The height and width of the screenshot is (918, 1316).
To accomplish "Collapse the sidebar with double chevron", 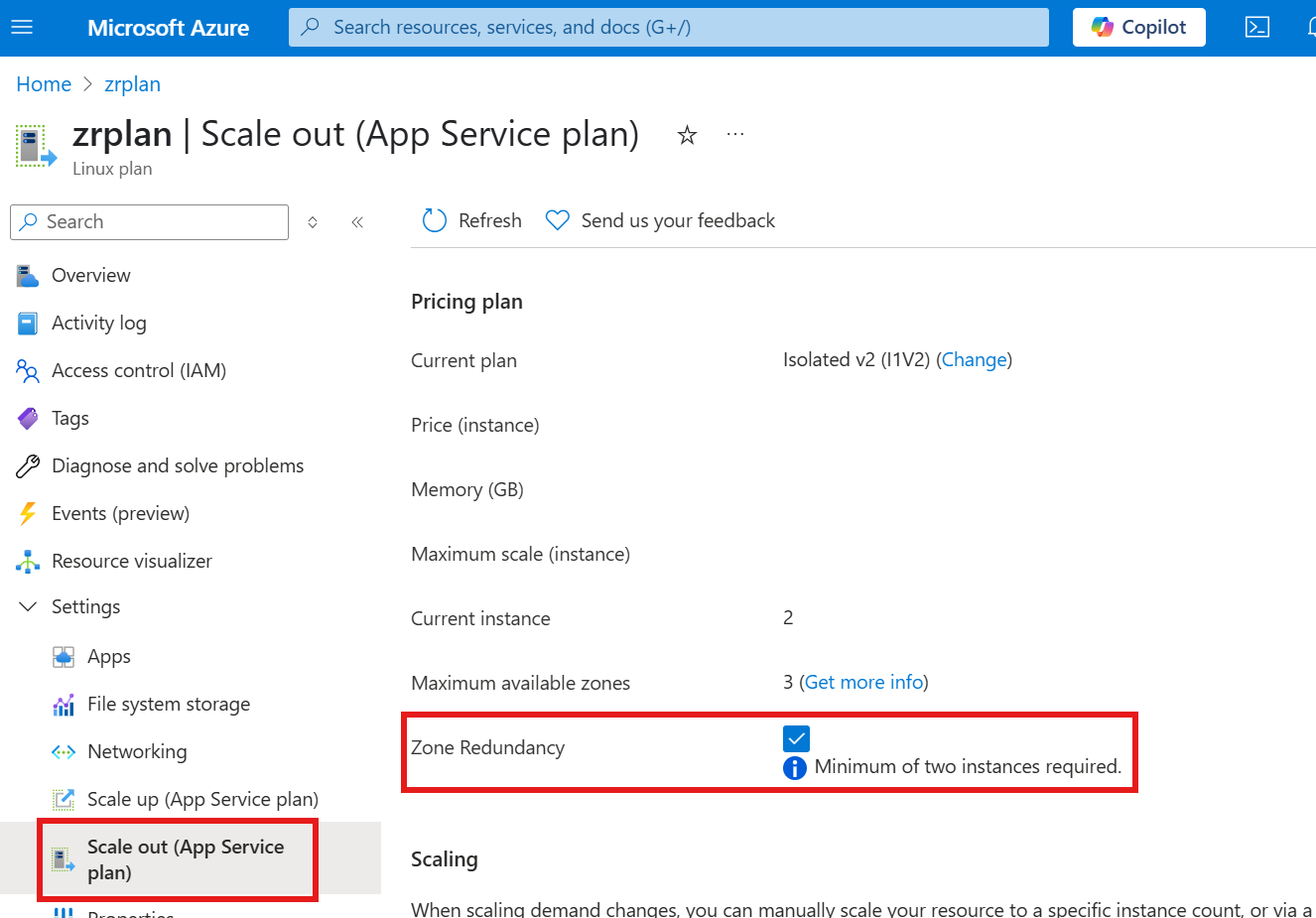I will click(x=357, y=222).
